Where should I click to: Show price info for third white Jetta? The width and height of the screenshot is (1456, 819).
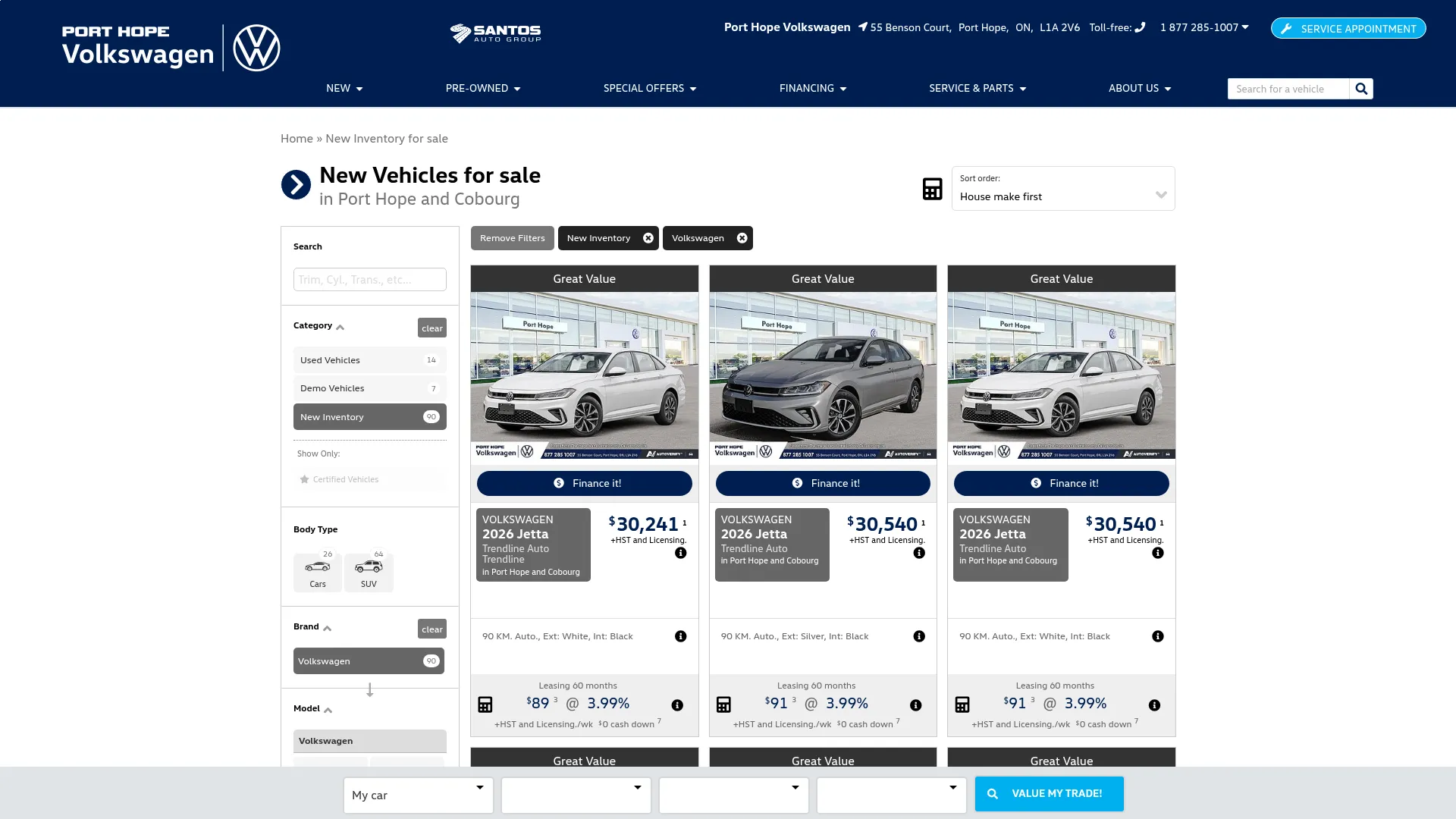click(1158, 553)
